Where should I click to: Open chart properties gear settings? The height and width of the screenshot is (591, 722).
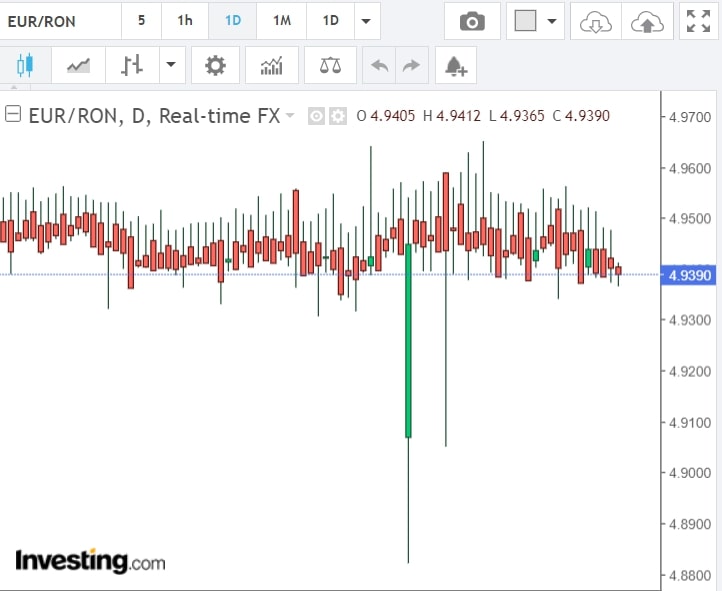[x=215, y=66]
